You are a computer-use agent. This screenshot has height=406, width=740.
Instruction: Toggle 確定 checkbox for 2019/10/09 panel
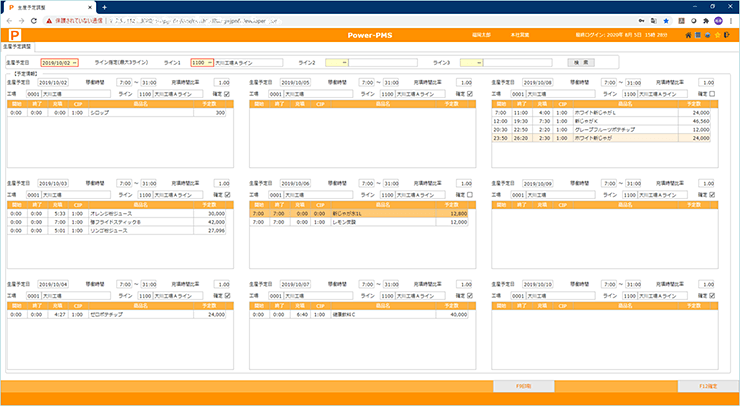pyautogui.click(x=712, y=195)
